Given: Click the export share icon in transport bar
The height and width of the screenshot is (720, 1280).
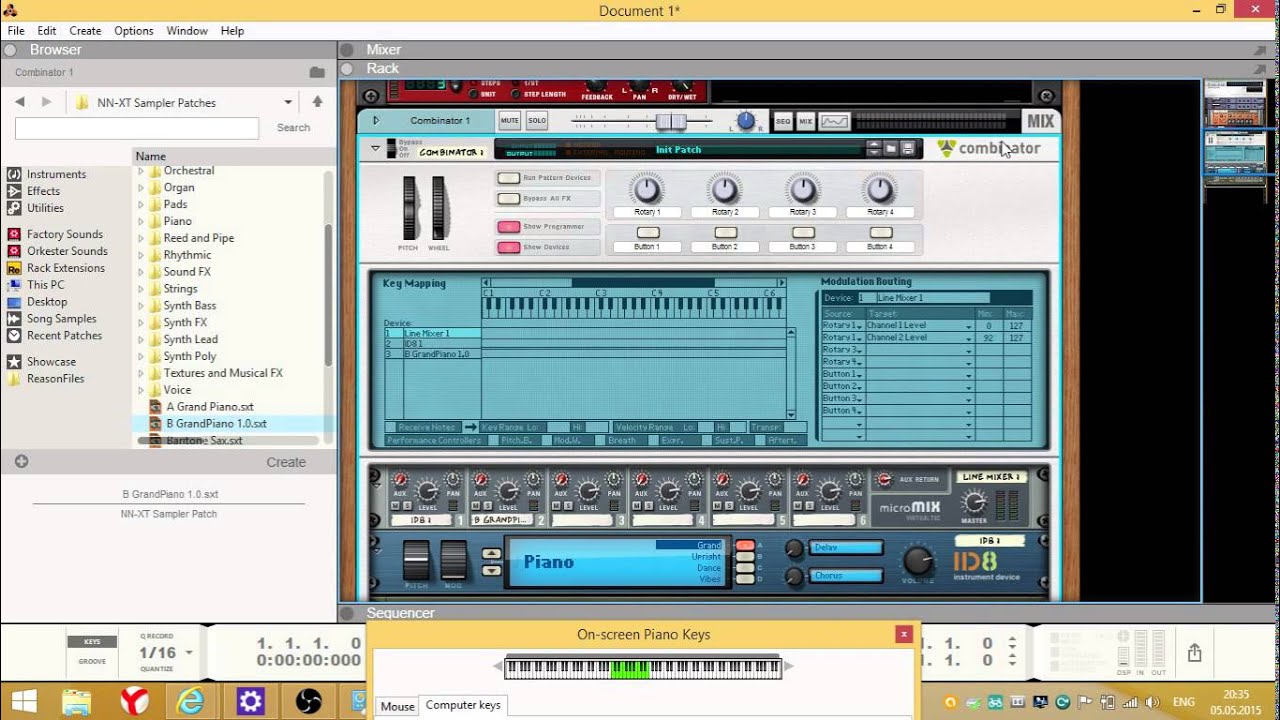Looking at the screenshot, I should pyautogui.click(x=1195, y=653).
